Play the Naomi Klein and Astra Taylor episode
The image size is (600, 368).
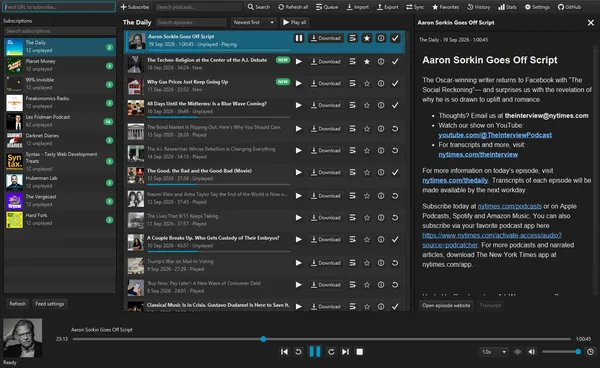tap(298, 196)
